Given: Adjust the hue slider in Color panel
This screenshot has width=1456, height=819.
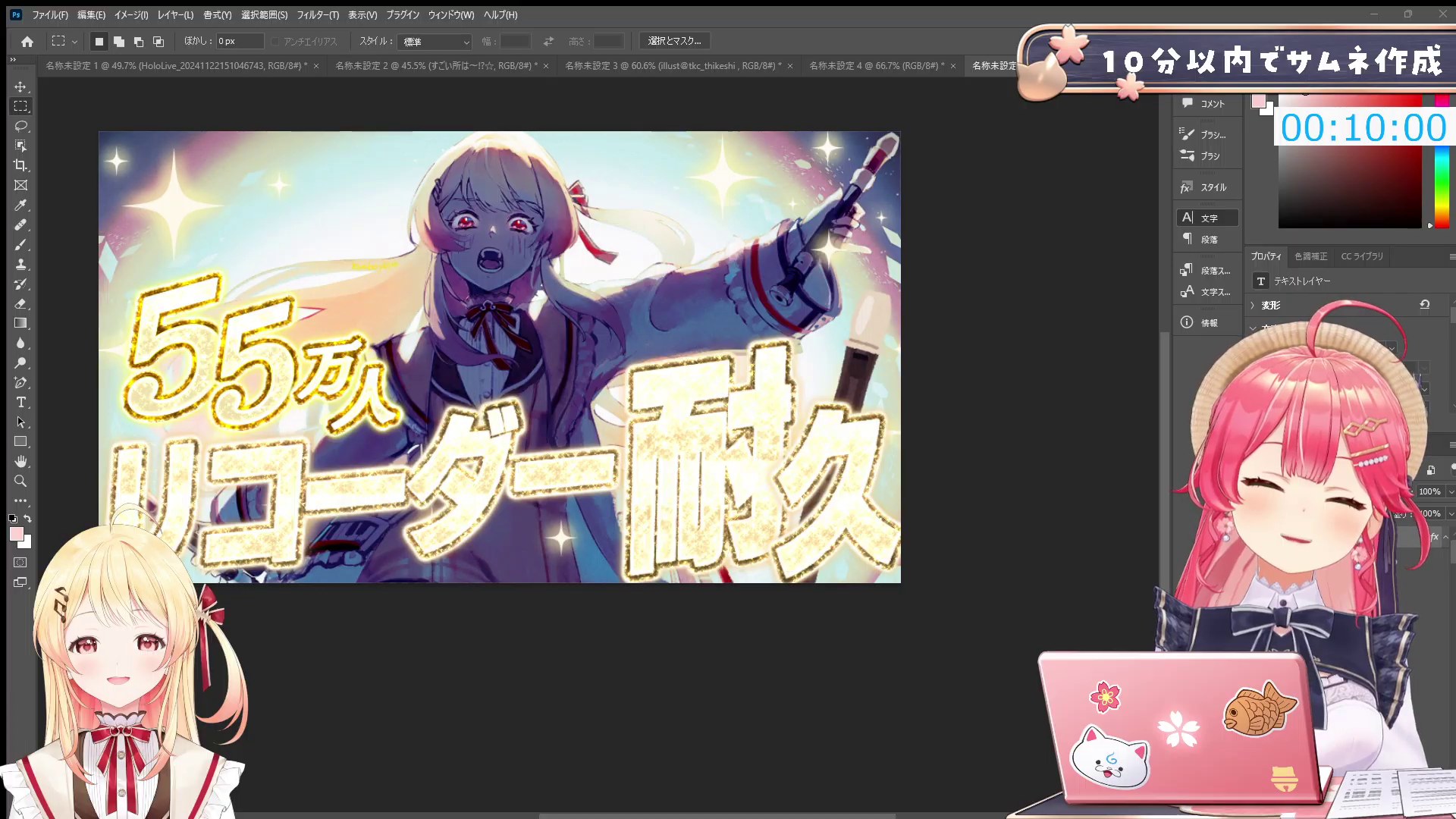Looking at the screenshot, I should tap(1441, 186).
